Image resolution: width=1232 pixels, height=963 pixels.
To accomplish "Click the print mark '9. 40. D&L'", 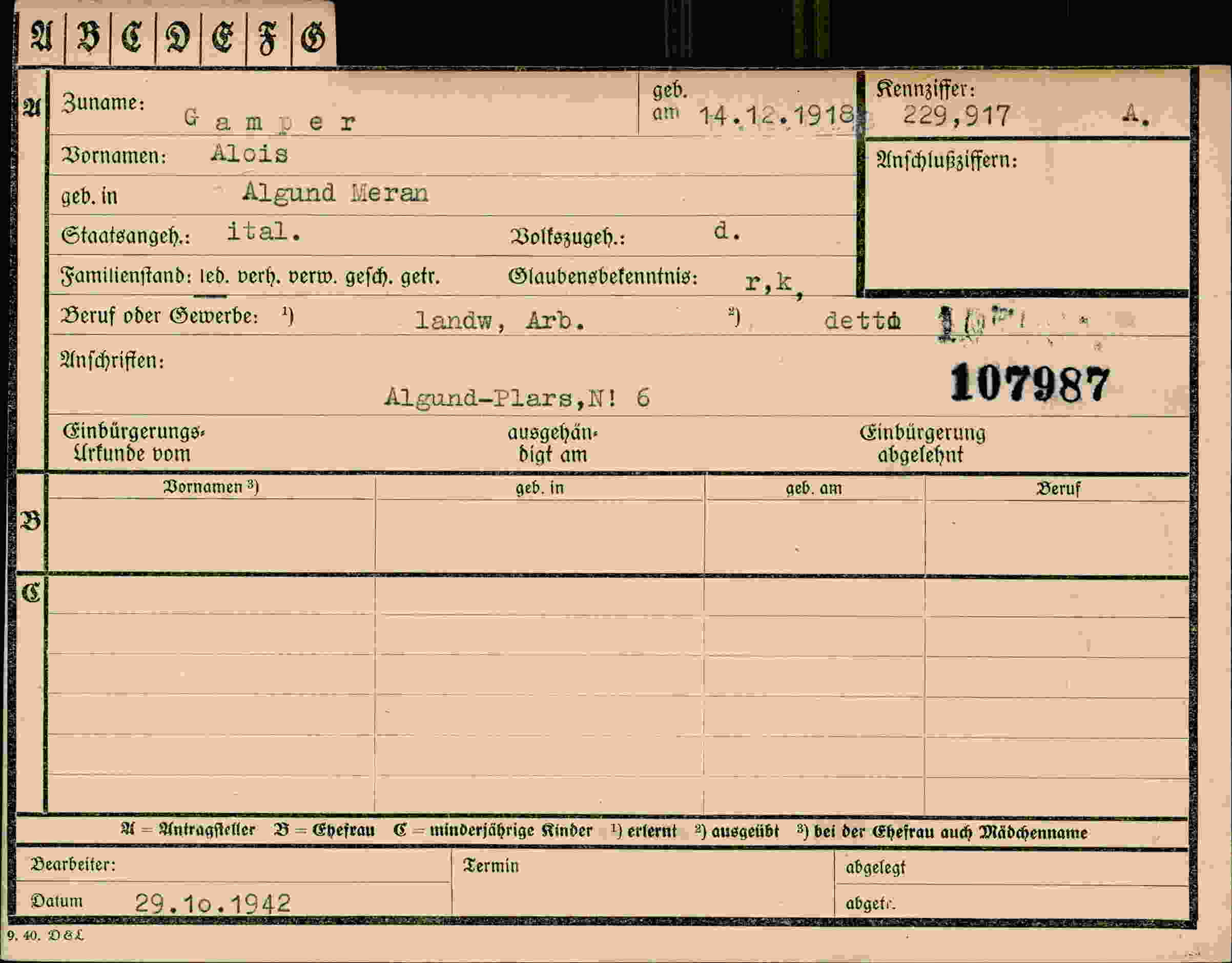I will (46, 935).
